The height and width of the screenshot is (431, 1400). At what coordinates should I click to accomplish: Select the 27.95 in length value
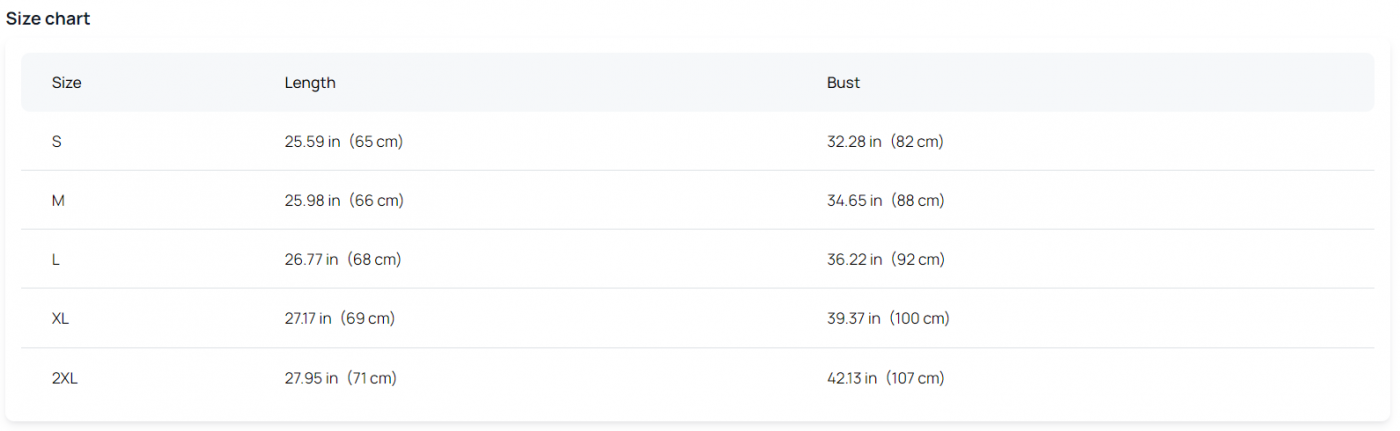pos(311,378)
